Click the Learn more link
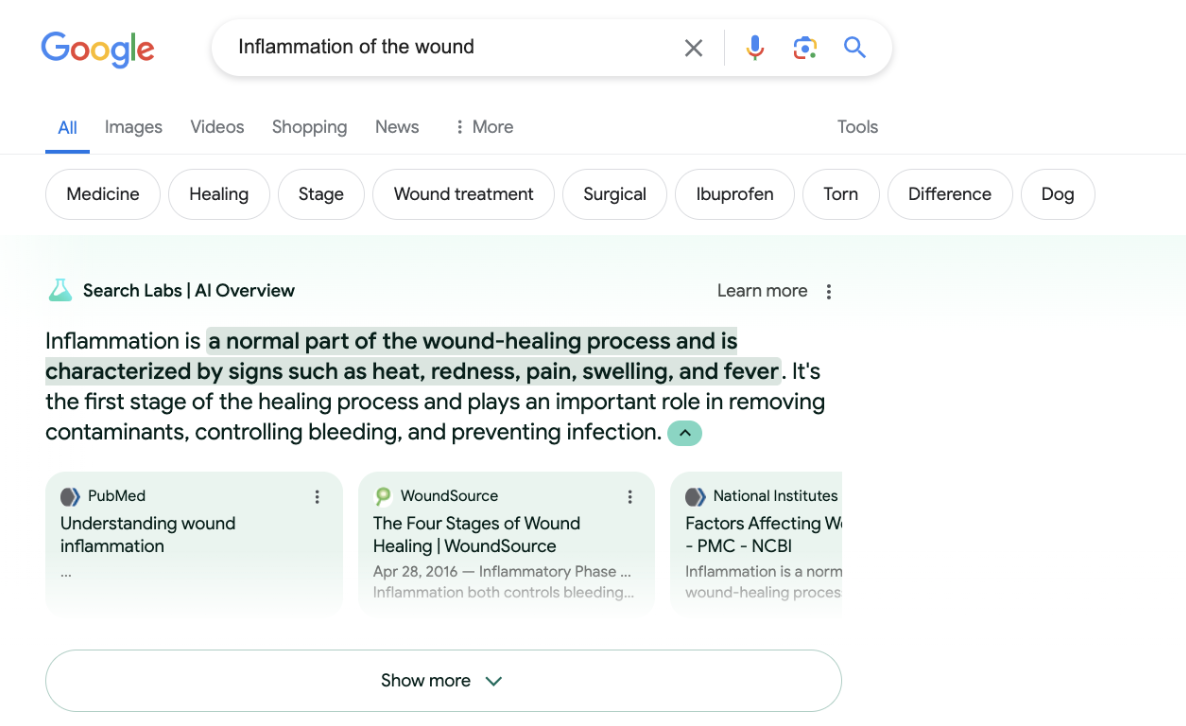This screenshot has height=726, width=1186. point(762,291)
